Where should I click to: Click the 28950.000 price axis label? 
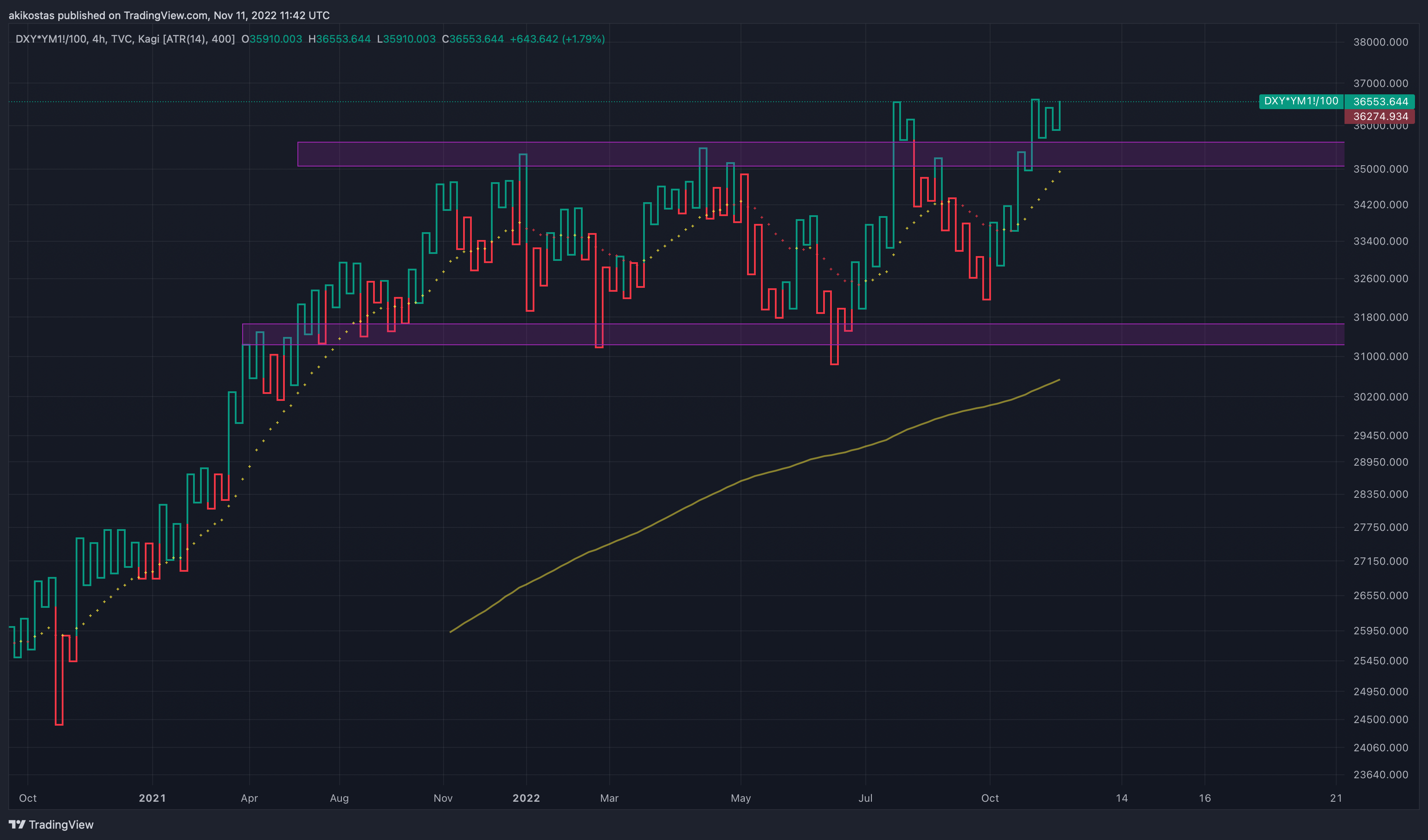click(1381, 462)
